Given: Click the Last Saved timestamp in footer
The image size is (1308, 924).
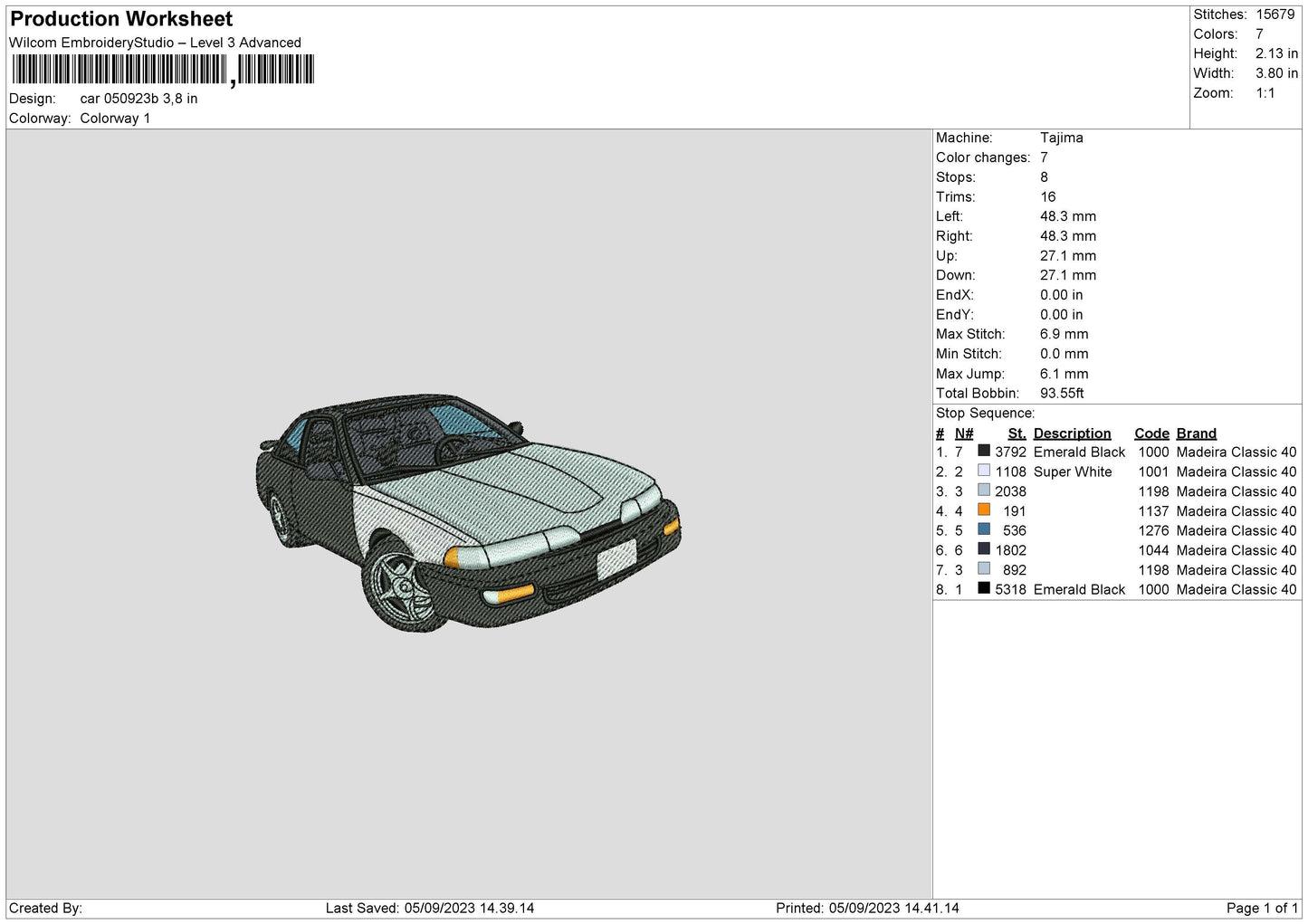Looking at the screenshot, I should 430,908.
